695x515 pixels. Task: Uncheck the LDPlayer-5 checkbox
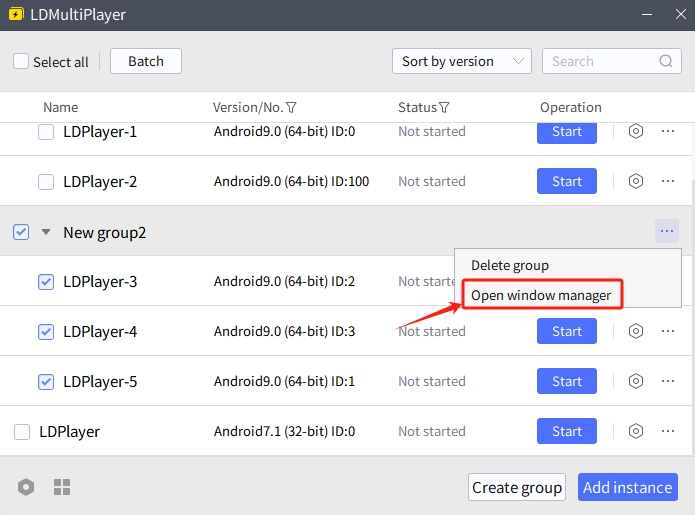tap(46, 382)
